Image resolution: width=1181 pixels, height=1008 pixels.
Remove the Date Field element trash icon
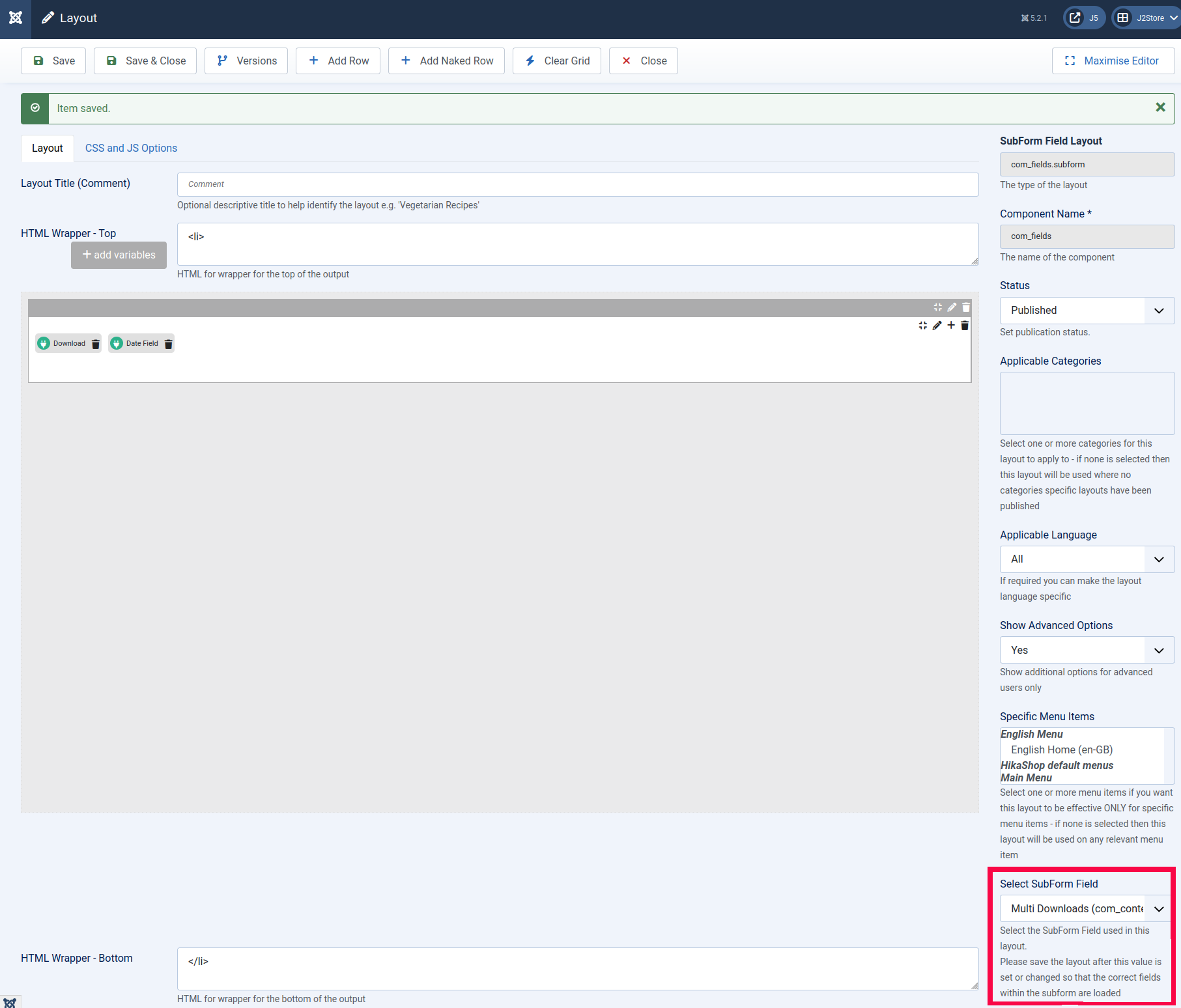coord(169,344)
